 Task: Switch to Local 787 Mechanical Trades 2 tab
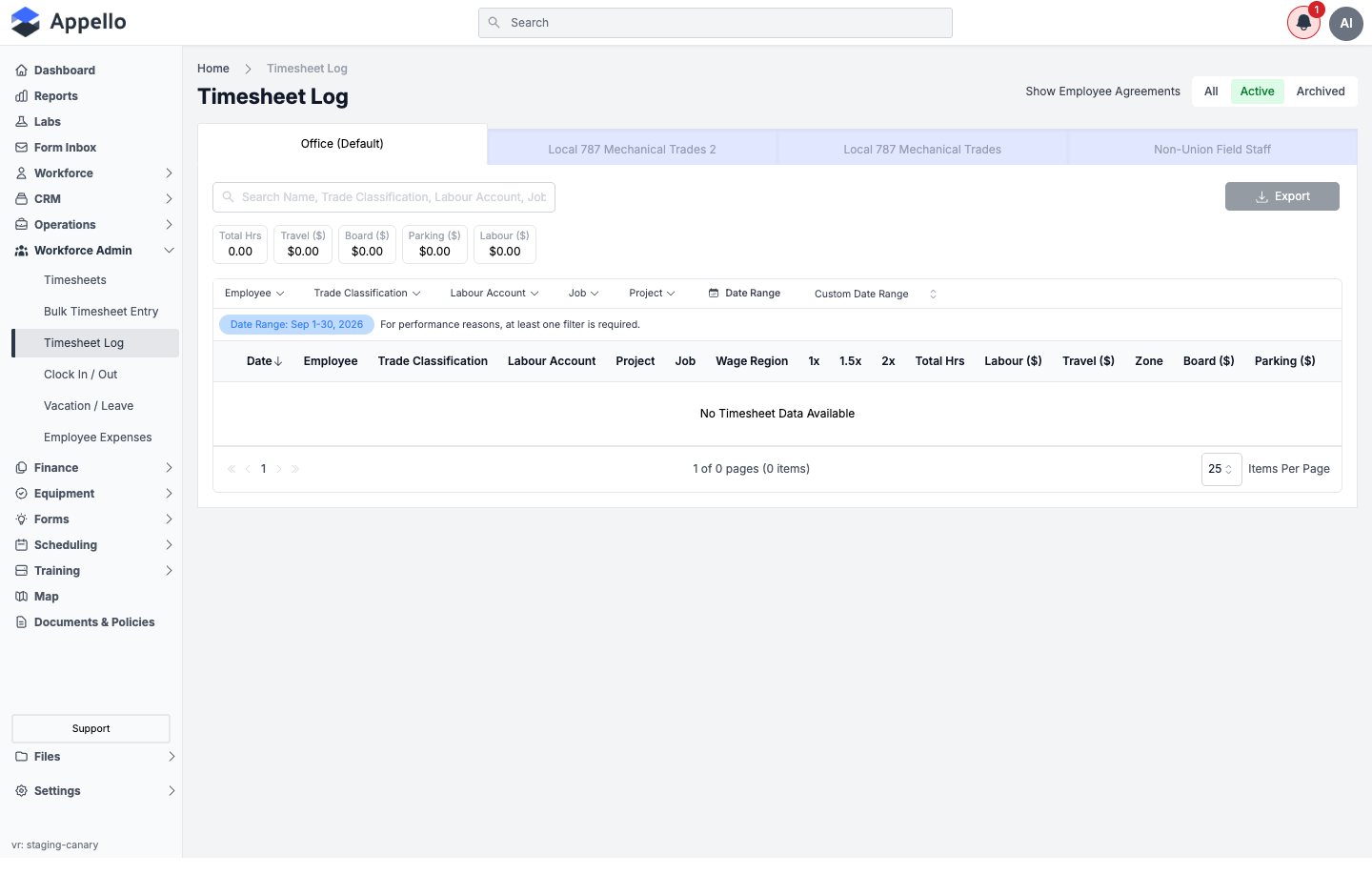coord(632,150)
